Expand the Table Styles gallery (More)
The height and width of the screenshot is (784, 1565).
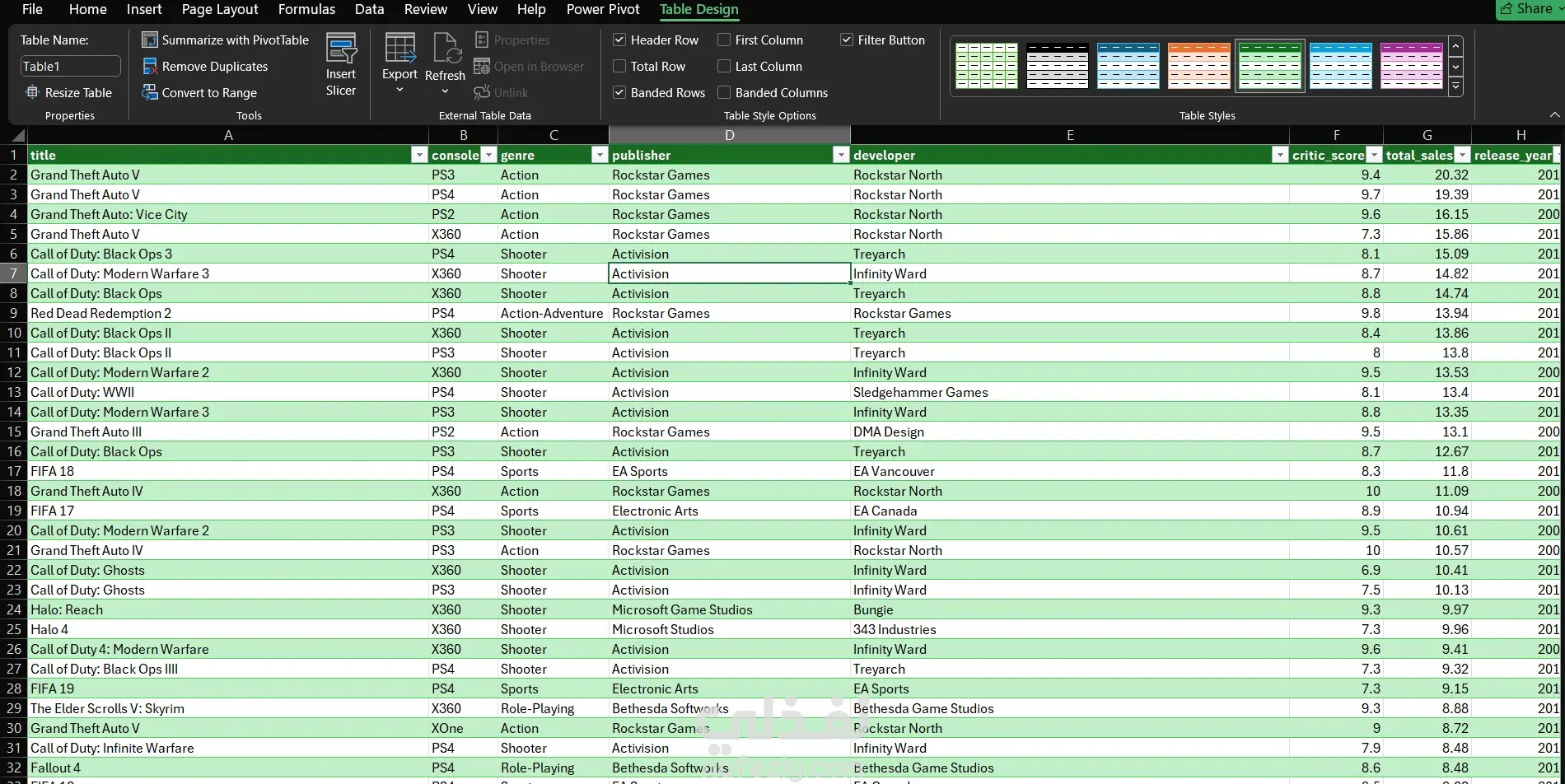(x=1456, y=86)
